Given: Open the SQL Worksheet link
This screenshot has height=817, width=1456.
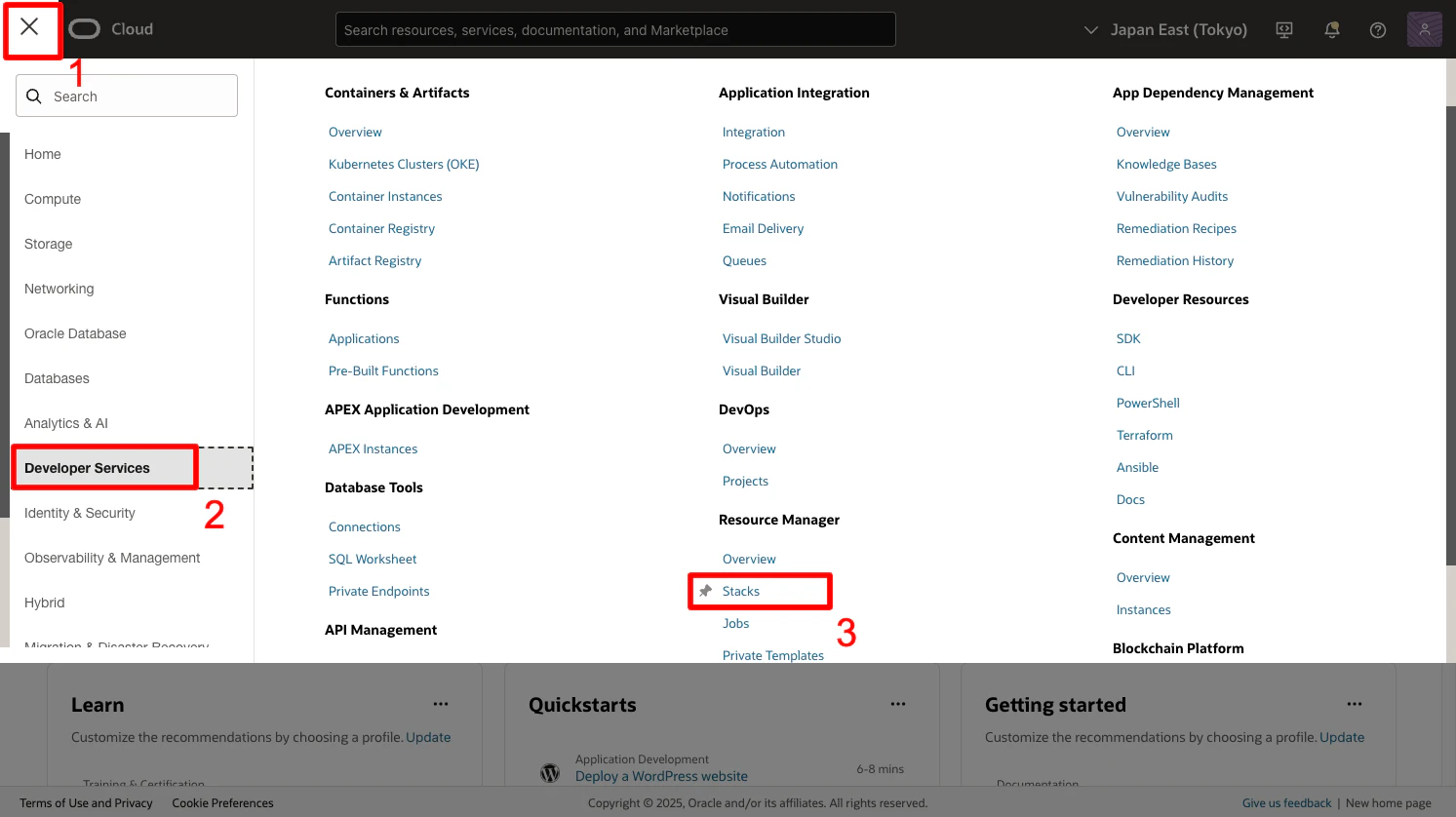Looking at the screenshot, I should coord(373,559).
